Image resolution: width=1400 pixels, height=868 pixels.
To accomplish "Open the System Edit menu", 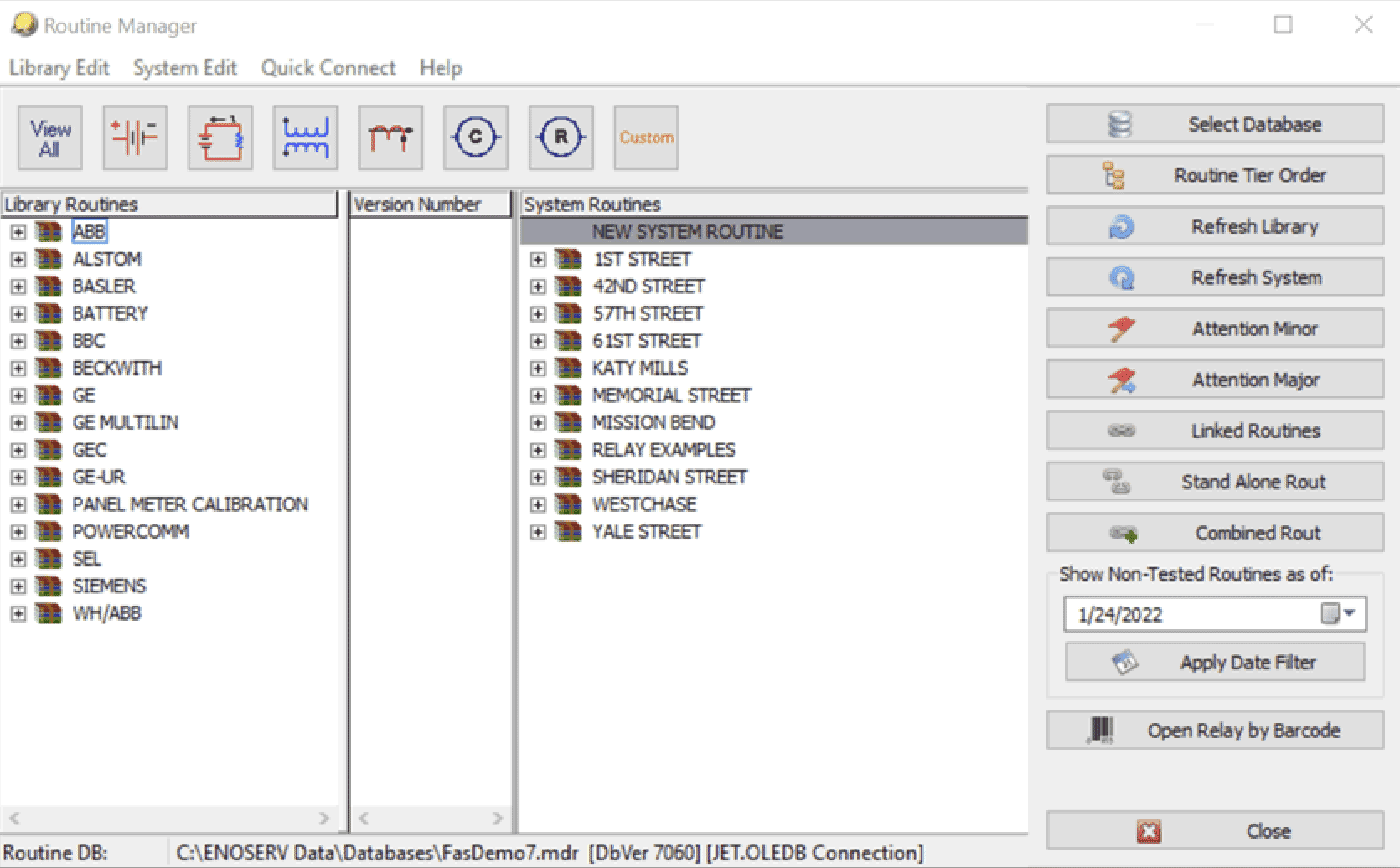I will point(185,68).
